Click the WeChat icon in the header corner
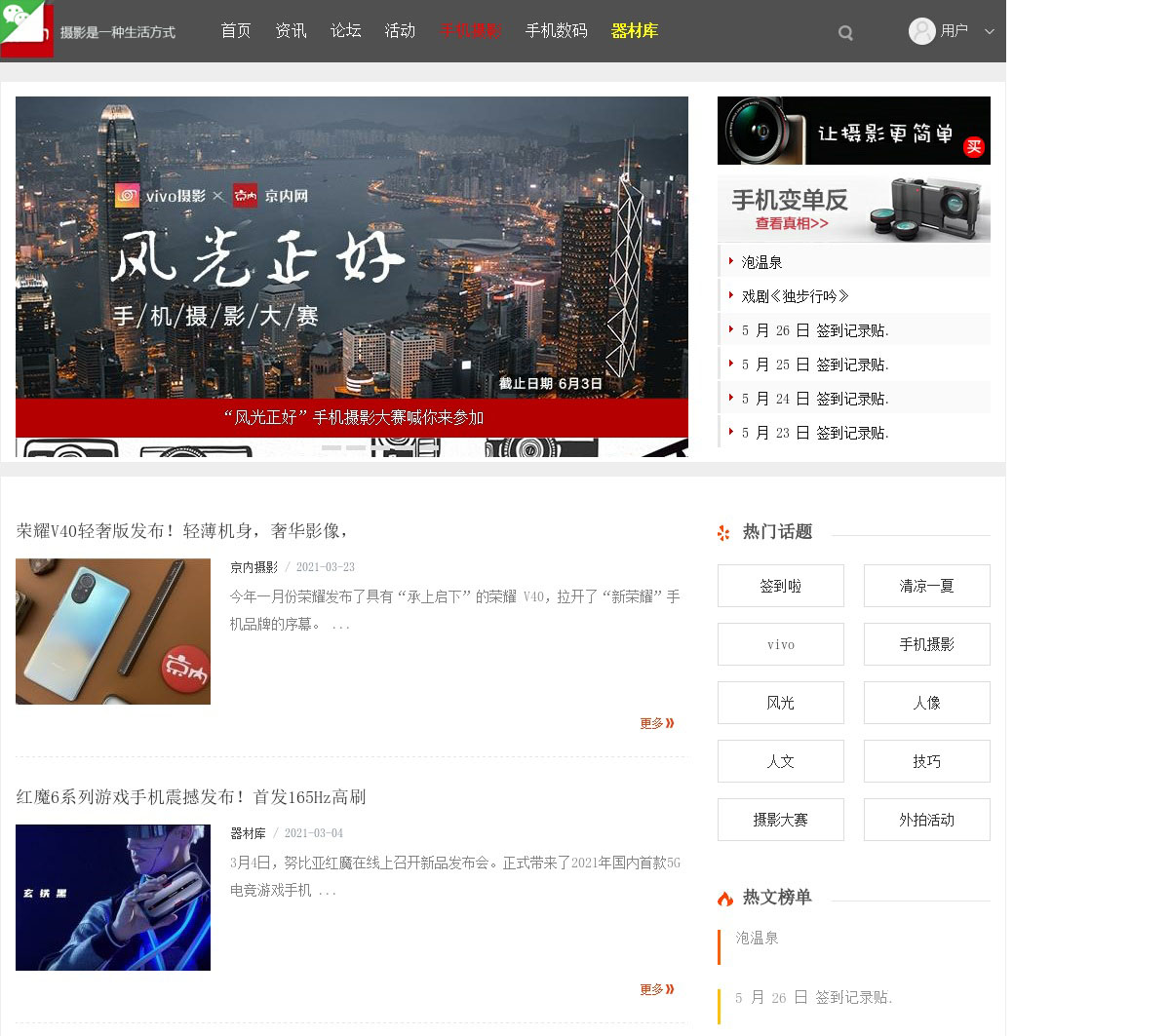 21,19
